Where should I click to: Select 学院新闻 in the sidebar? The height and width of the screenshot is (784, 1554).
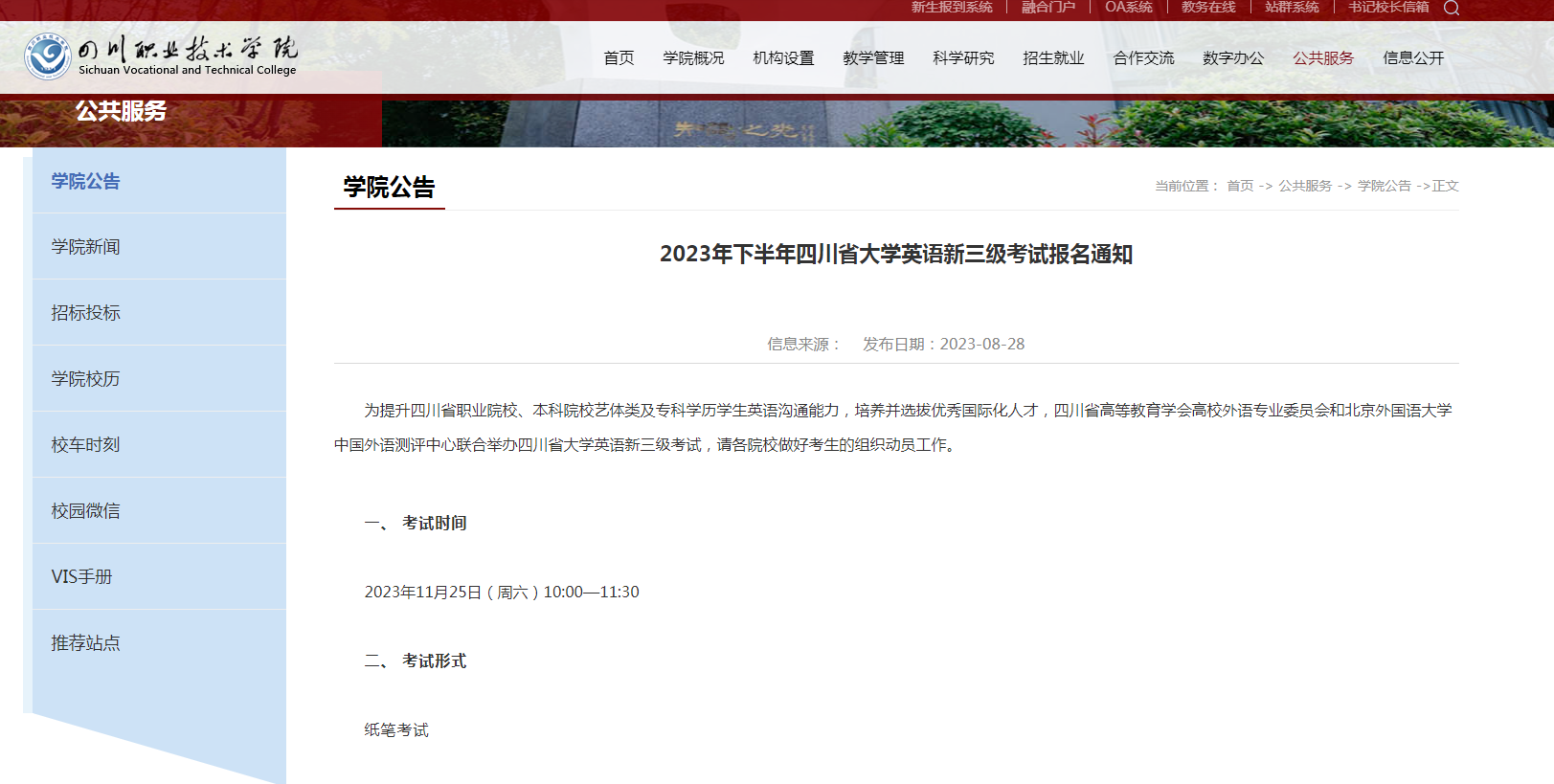point(85,247)
